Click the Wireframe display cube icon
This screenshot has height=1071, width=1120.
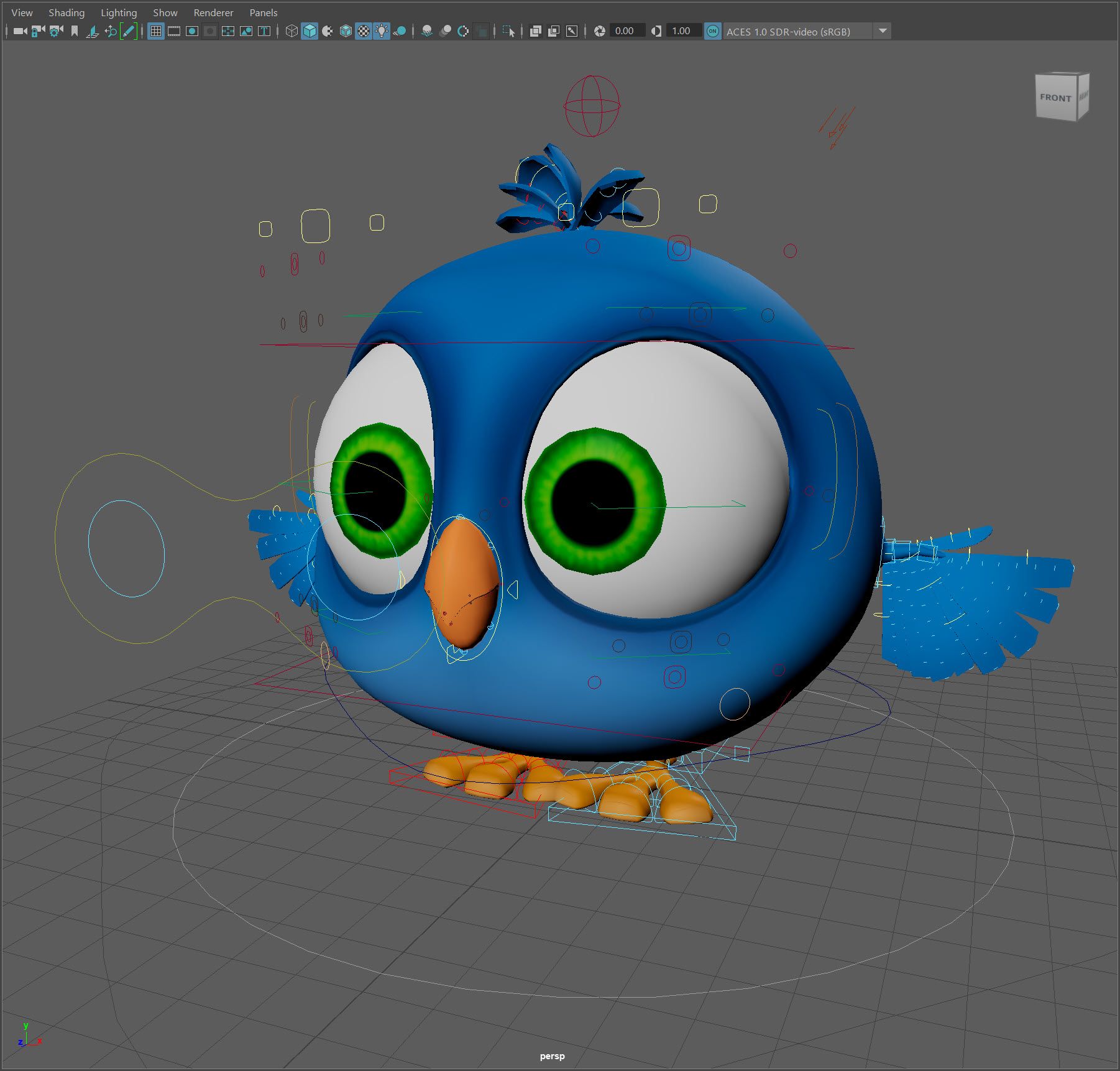pyautogui.click(x=291, y=31)
